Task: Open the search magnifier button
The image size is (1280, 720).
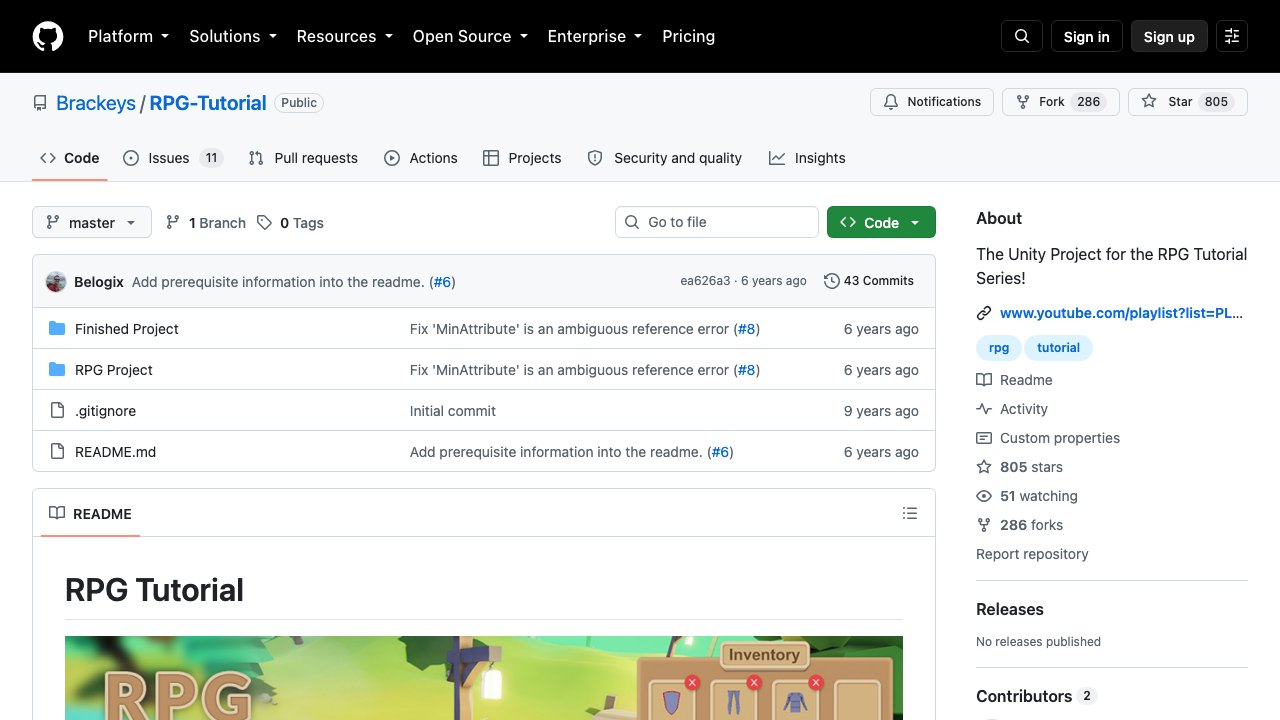Action: (1022, 36)
